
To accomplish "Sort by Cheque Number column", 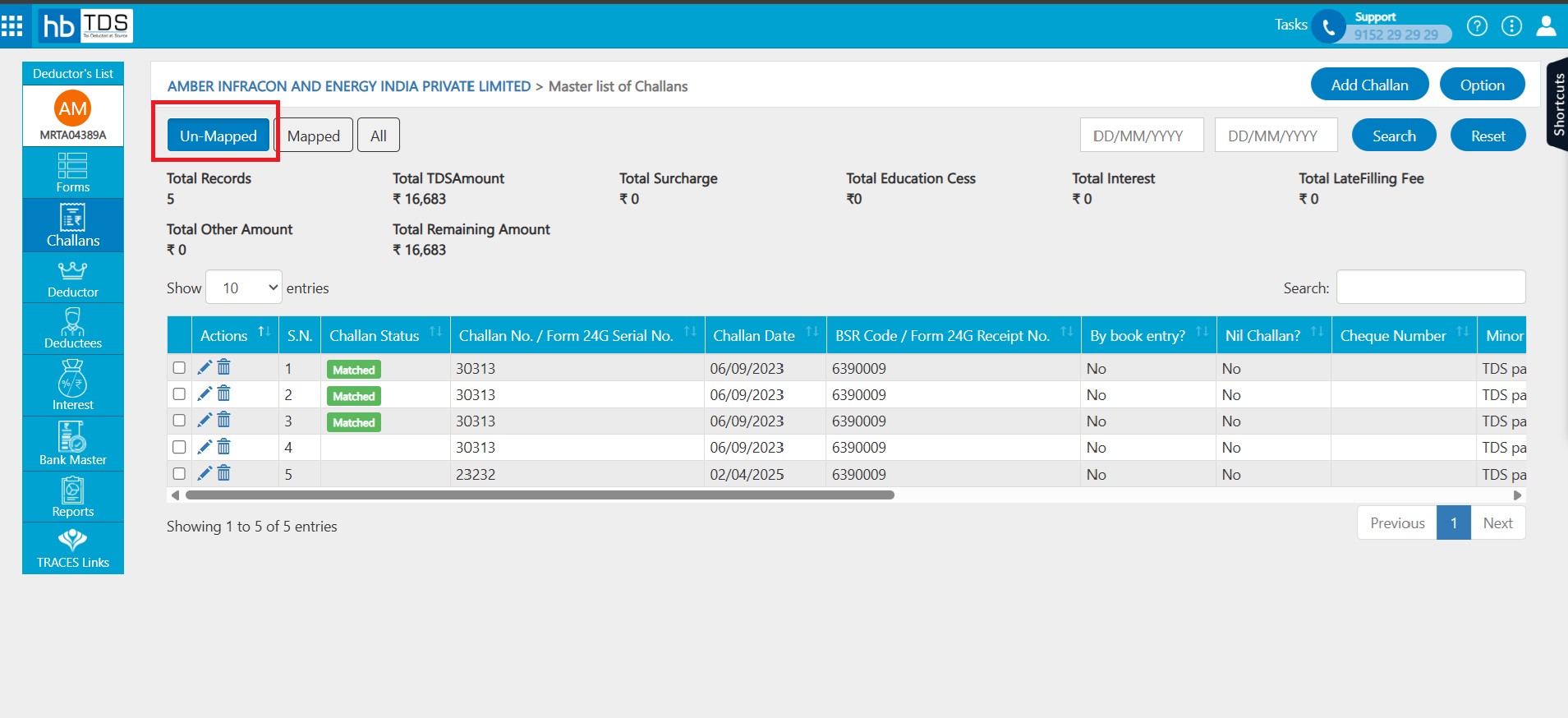I will (x=1404, y=335).
